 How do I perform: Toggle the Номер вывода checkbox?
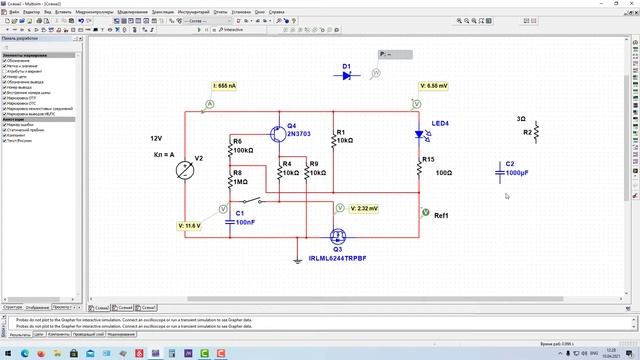coord(4,87)
